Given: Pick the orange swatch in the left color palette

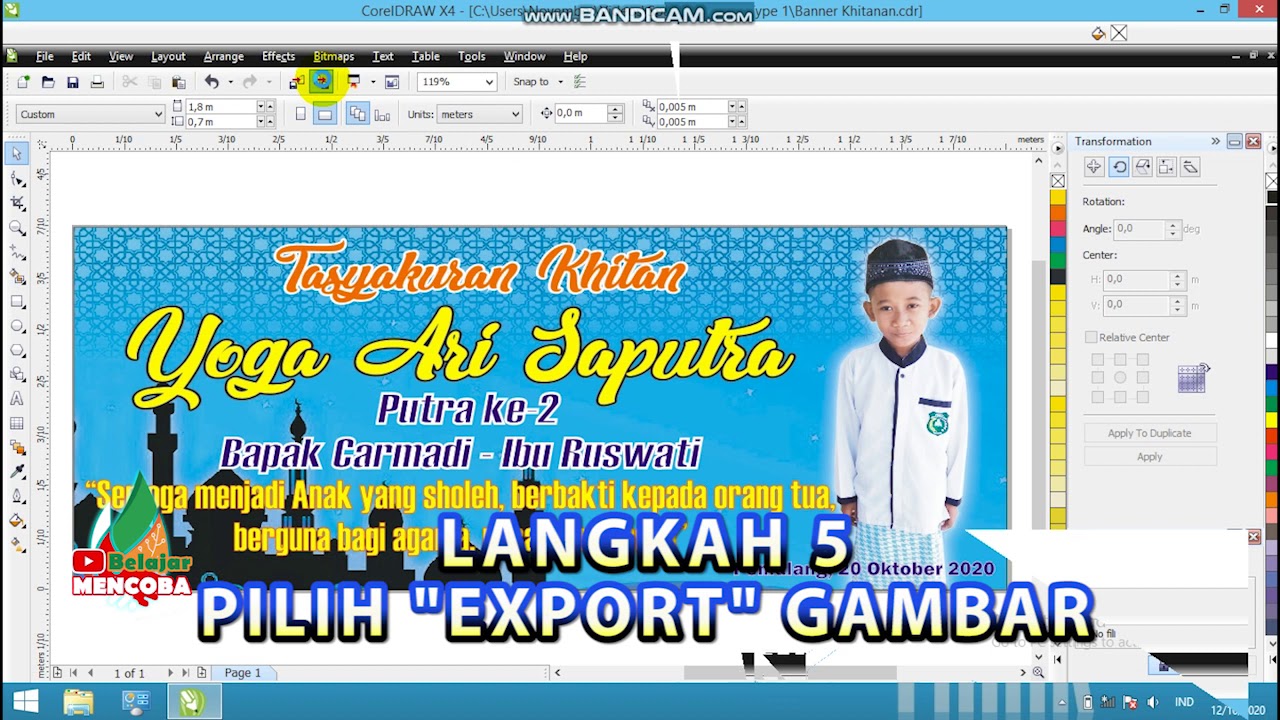Looking at the screenshot, I should (x=1058, y=213).
